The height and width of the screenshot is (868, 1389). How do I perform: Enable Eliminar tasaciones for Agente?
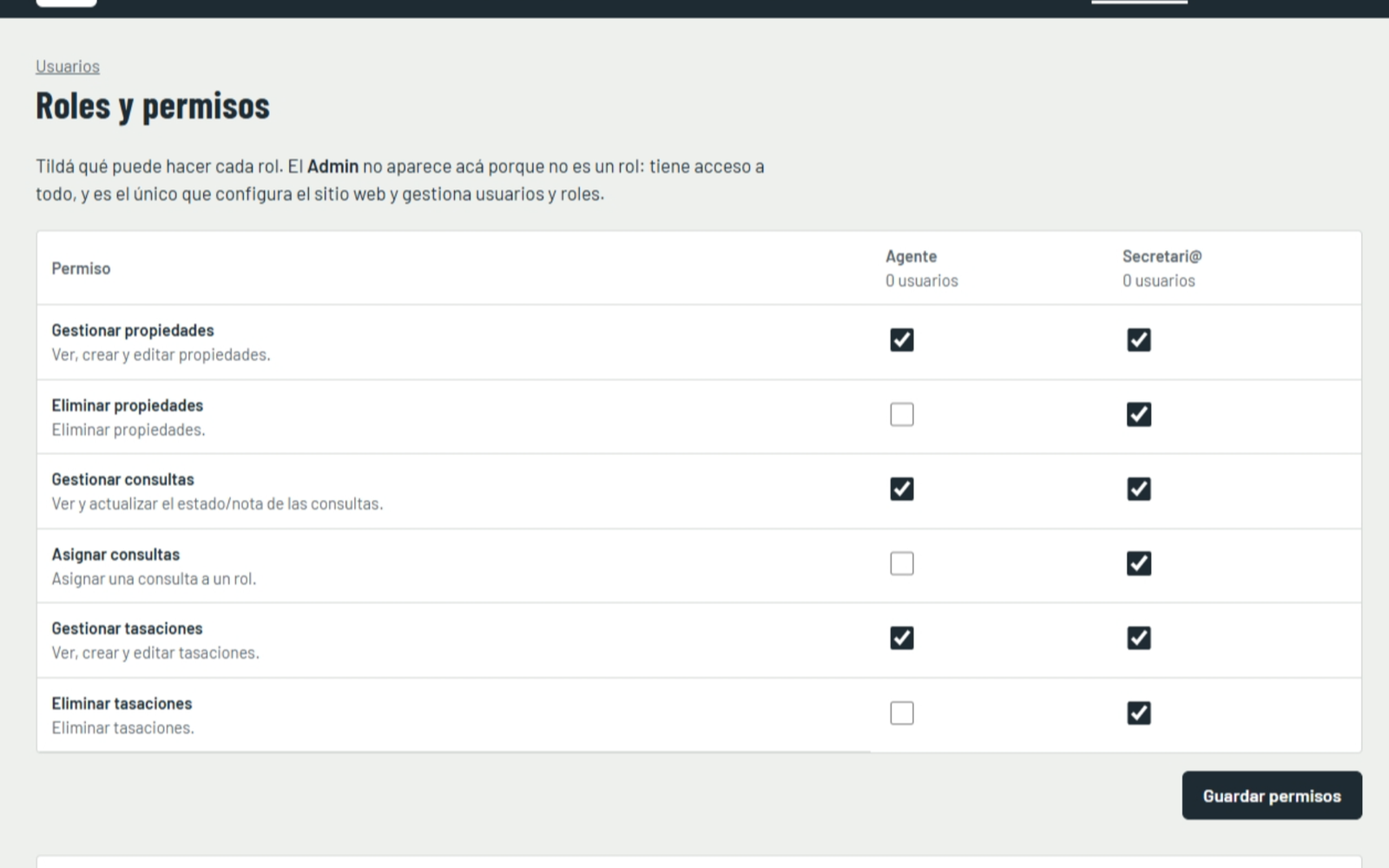tap(902, 713)
